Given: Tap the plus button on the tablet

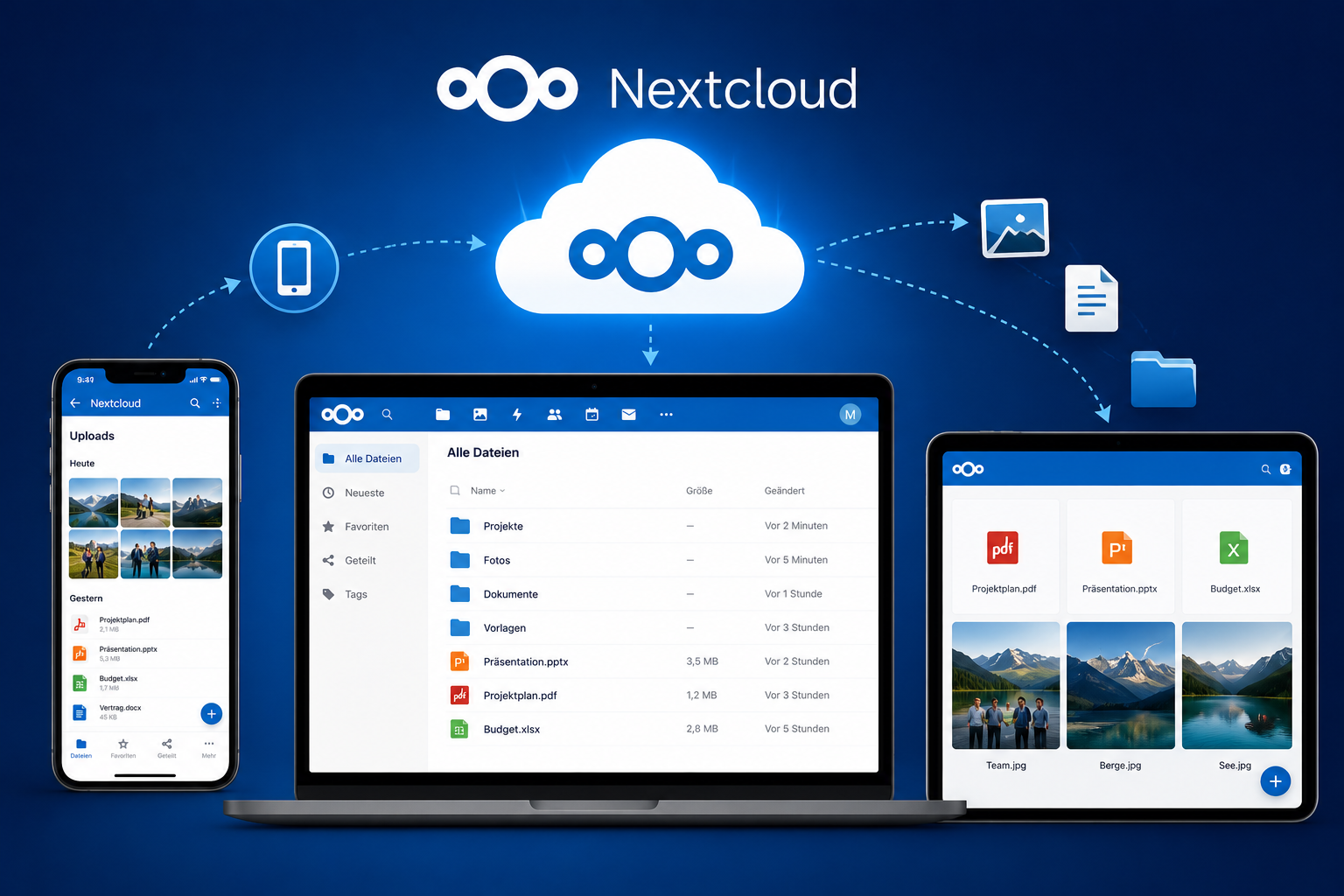Looking at the screenshot, I should coord(1276,781).
